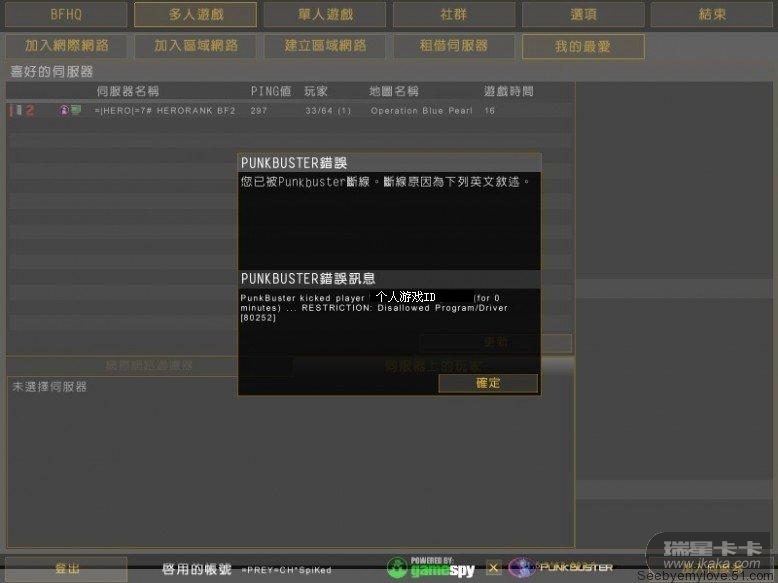This screenshot has width=778, height=583.
Task: Switch to the 單人遊戲 tab
Action: coord(325,14)
